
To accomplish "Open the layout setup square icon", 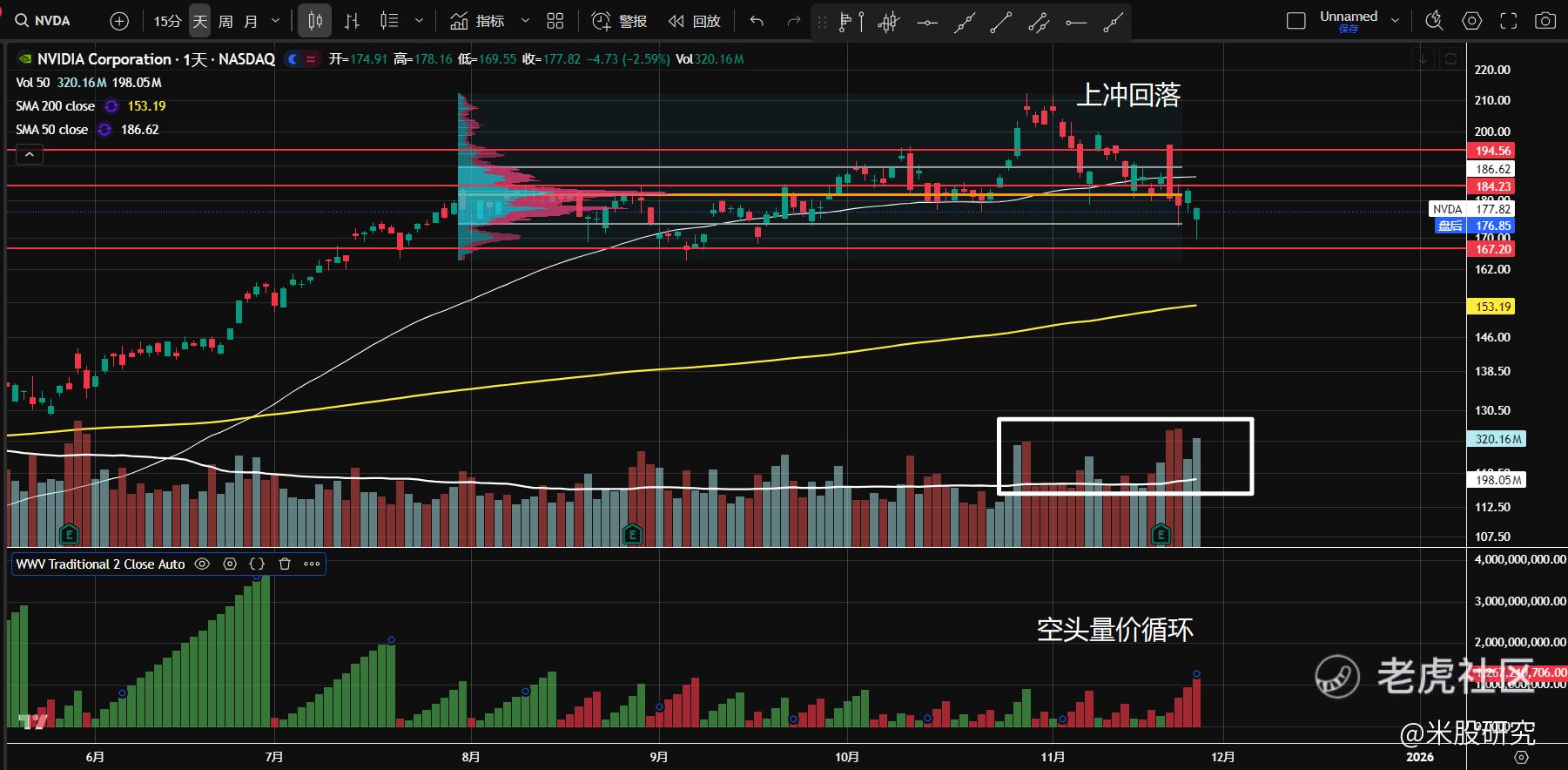I will coord(1296,21).
